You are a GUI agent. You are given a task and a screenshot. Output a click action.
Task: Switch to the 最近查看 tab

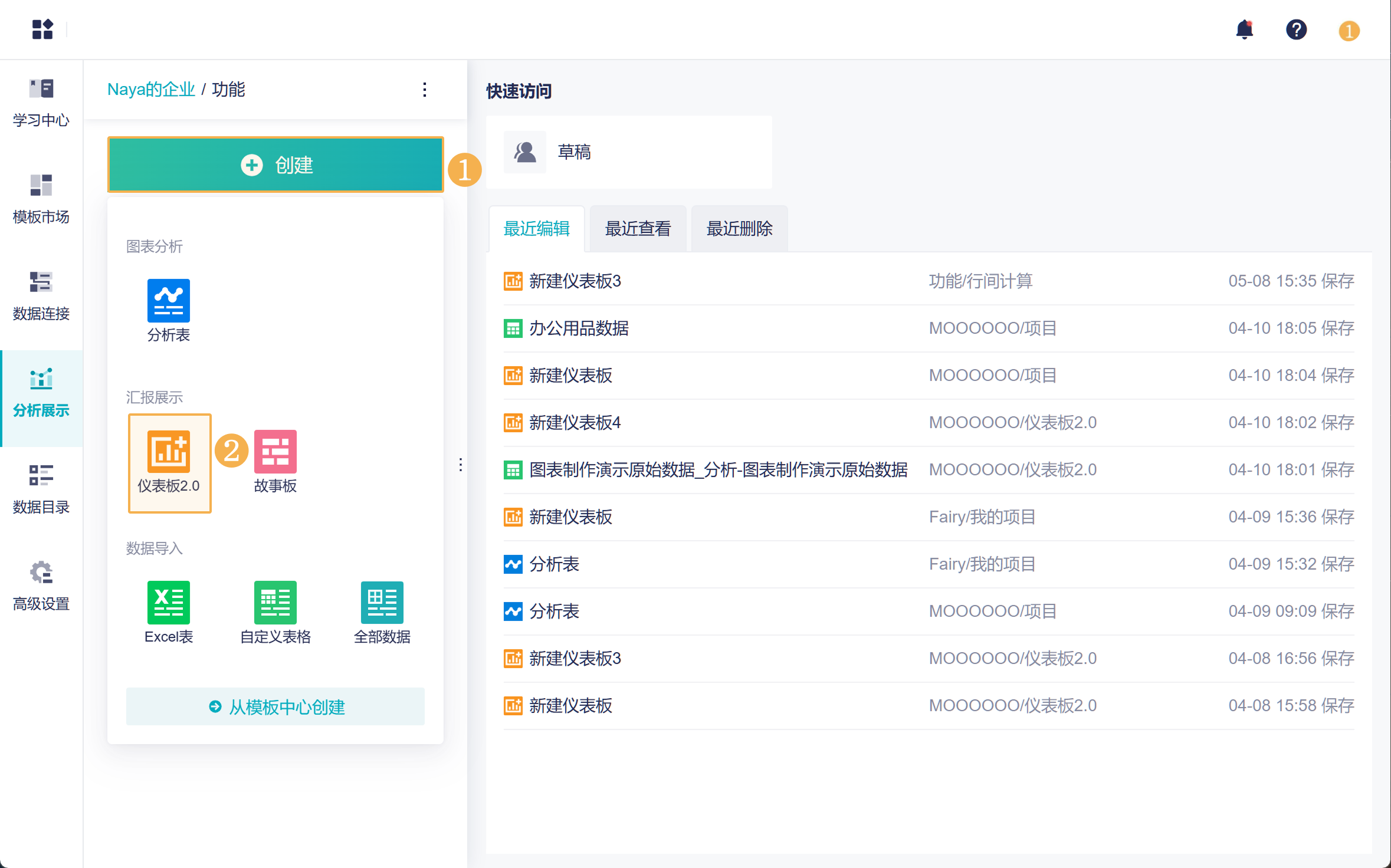[638, 229]
